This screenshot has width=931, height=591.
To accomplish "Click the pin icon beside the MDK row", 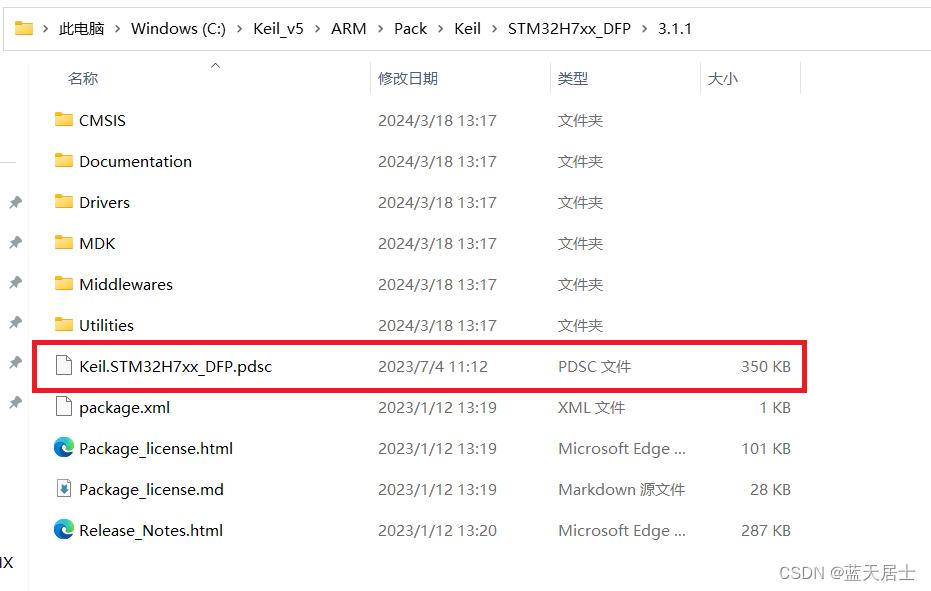I will click(x=15, y=242).
